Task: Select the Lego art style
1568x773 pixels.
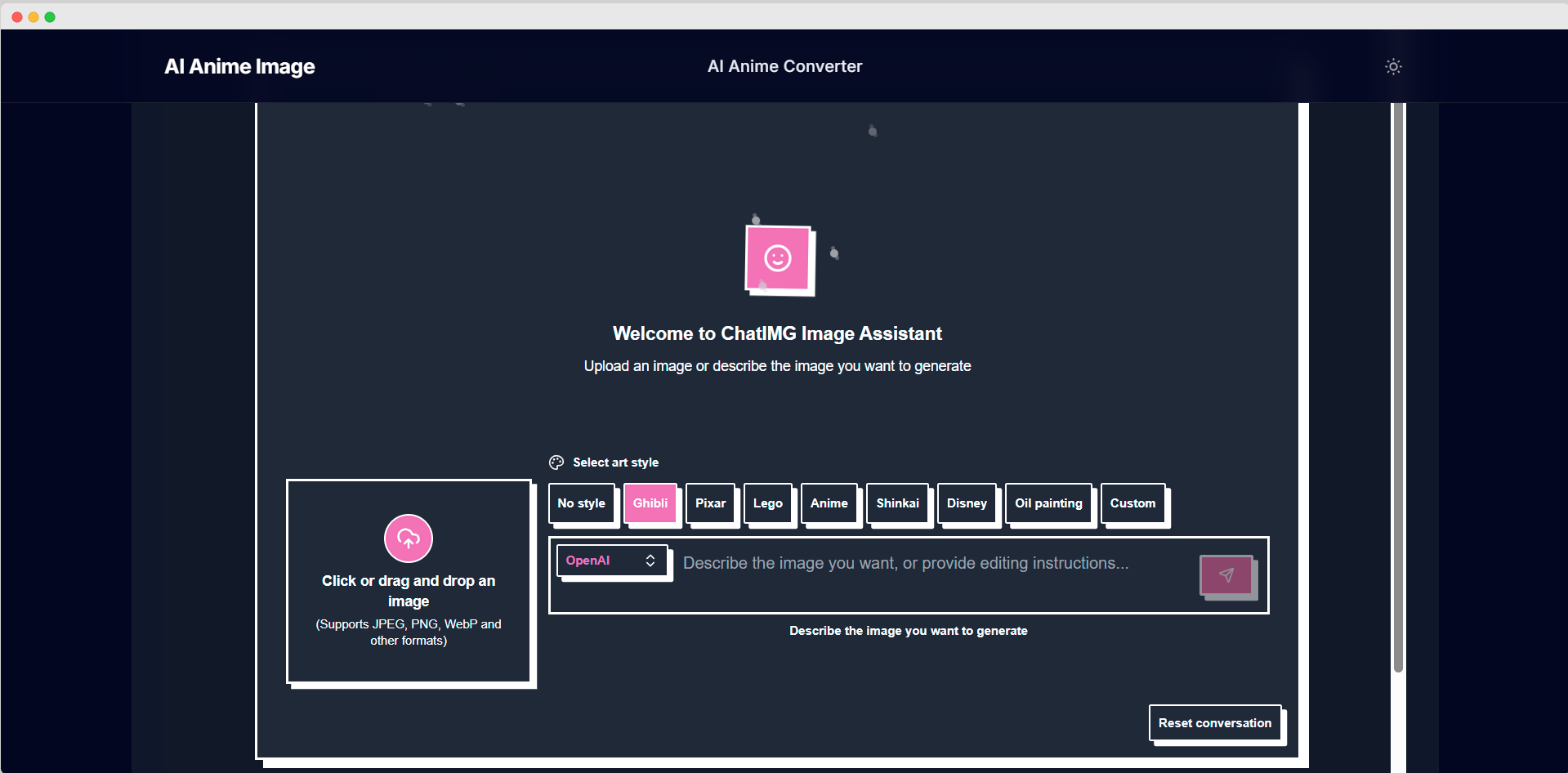Action: [768, 503]
